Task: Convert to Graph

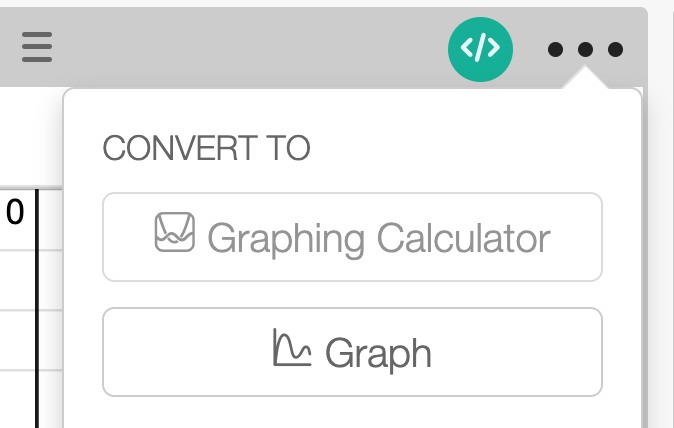Action: (352, 352)
